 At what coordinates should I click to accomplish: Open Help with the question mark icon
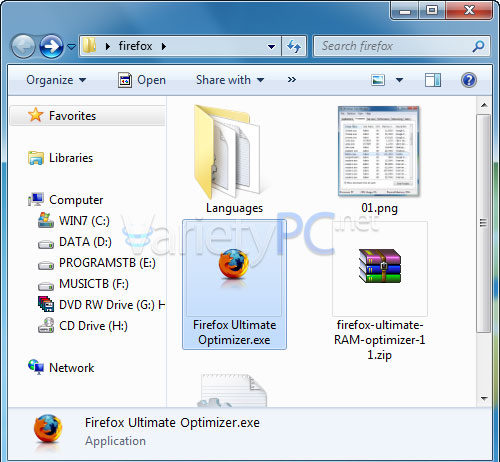coord(469,80)
